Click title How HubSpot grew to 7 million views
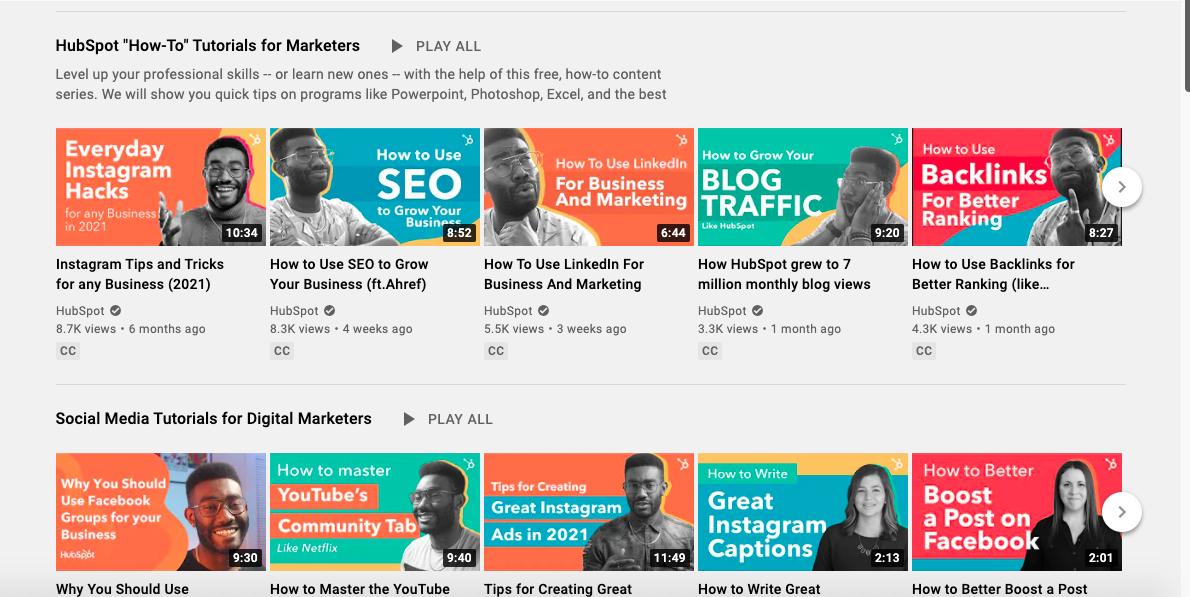 point(784,274)
